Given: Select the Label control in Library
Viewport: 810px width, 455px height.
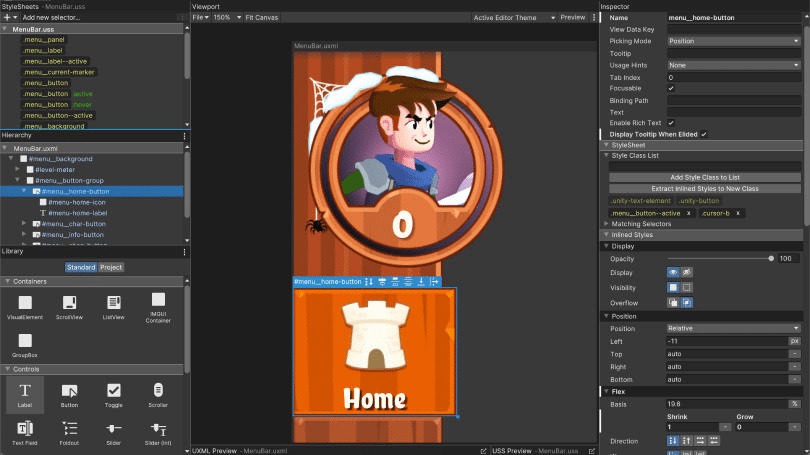Looking at the screenshot, I should click(25, 391).
